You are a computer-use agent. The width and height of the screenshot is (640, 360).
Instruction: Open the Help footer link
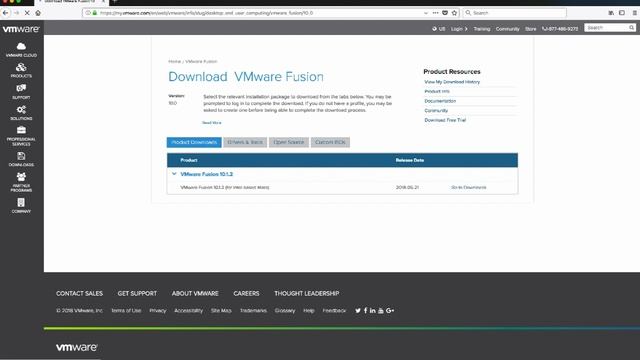(309, 311)
